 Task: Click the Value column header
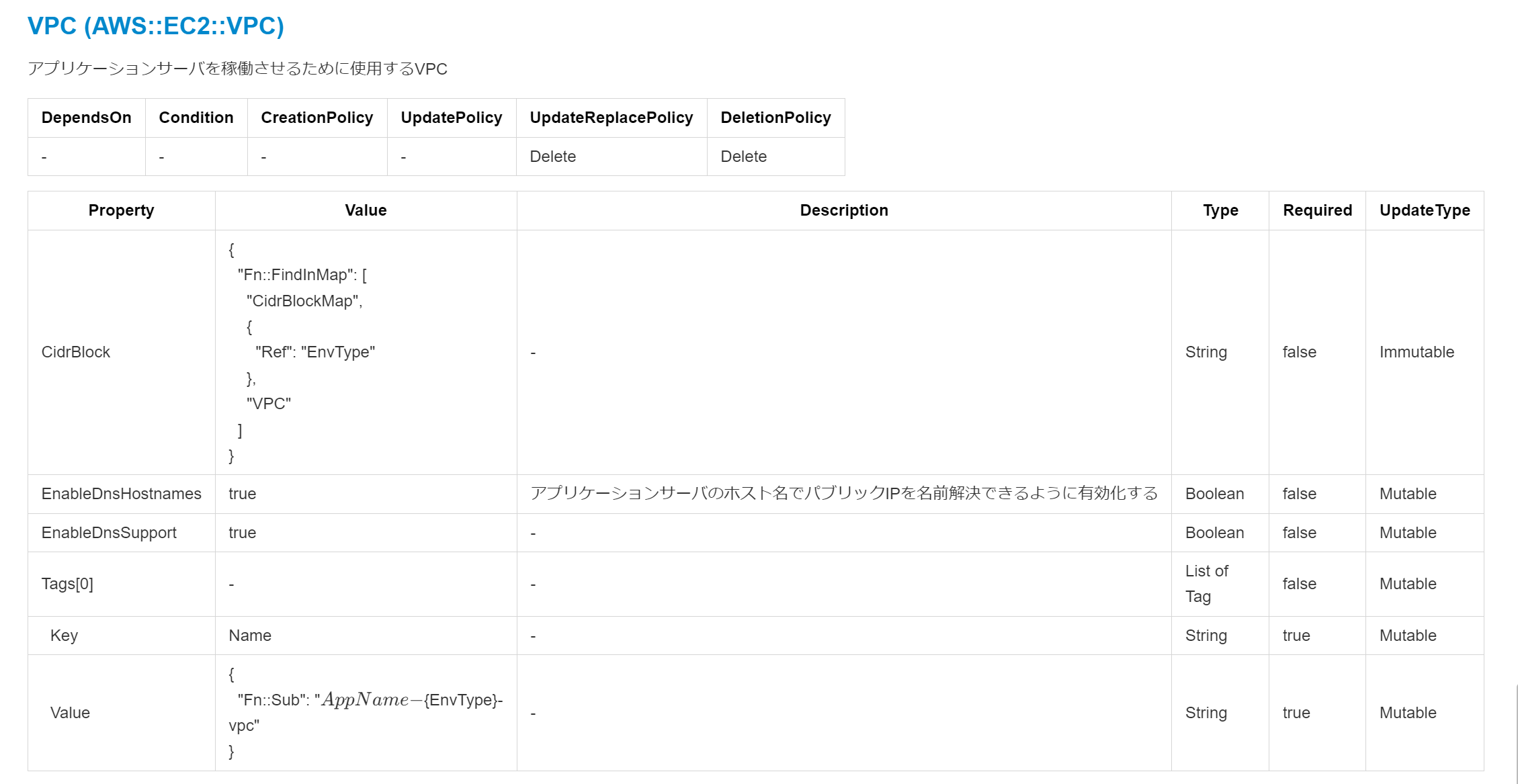(x=366, y=210)
